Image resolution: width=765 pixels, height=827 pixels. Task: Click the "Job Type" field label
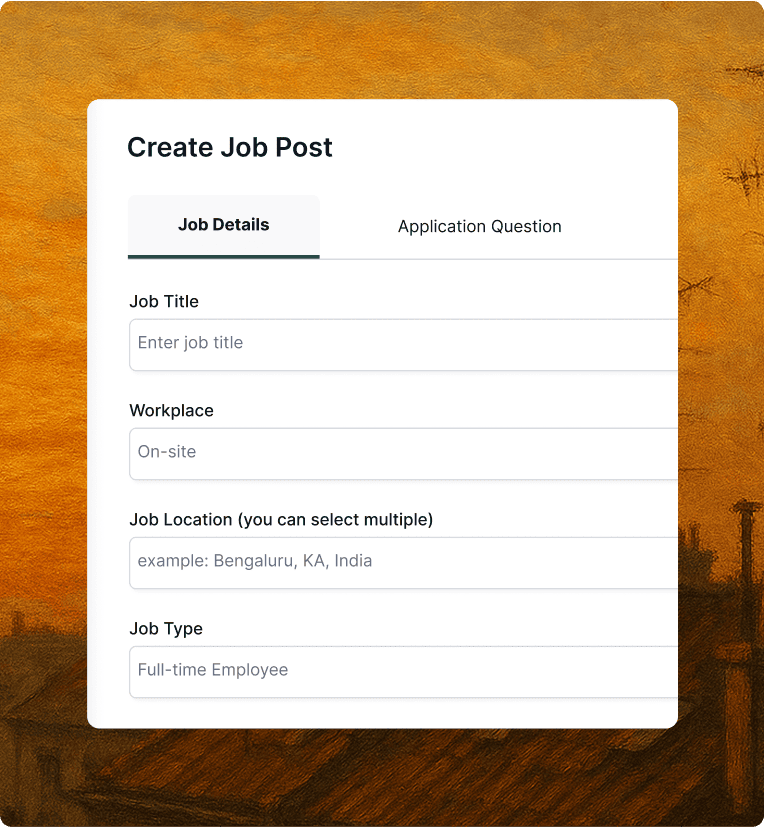[166, 628]
